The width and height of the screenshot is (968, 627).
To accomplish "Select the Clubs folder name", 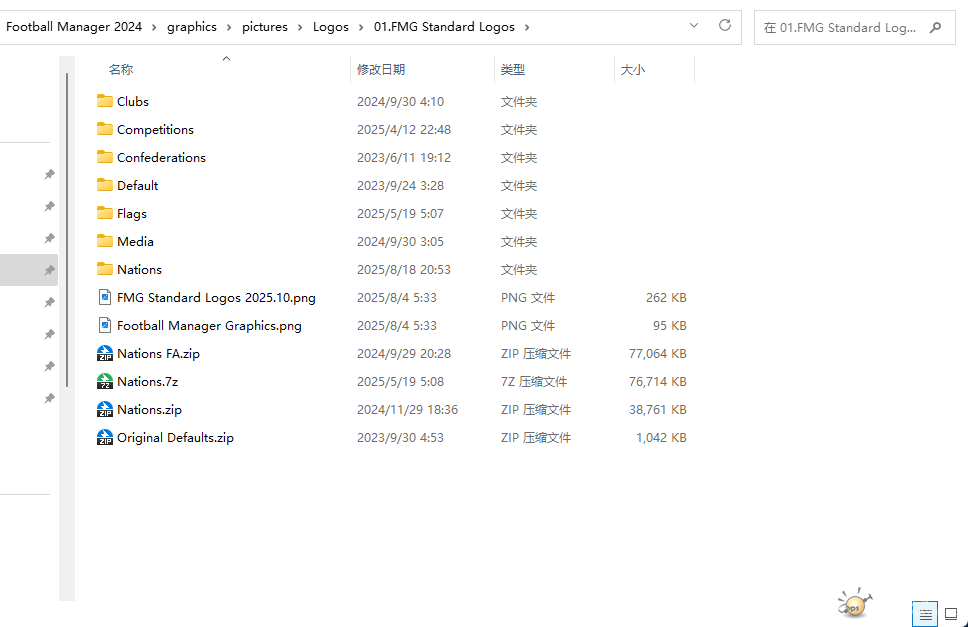I will point(133,101).
